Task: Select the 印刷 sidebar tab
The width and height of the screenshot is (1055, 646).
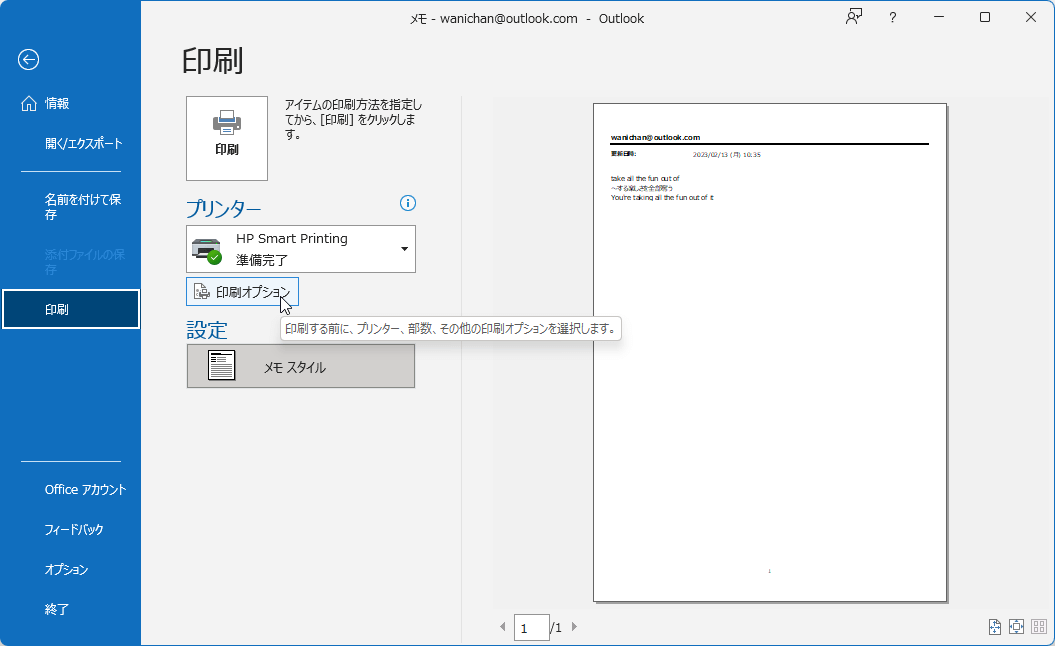Action: [71, 310]
